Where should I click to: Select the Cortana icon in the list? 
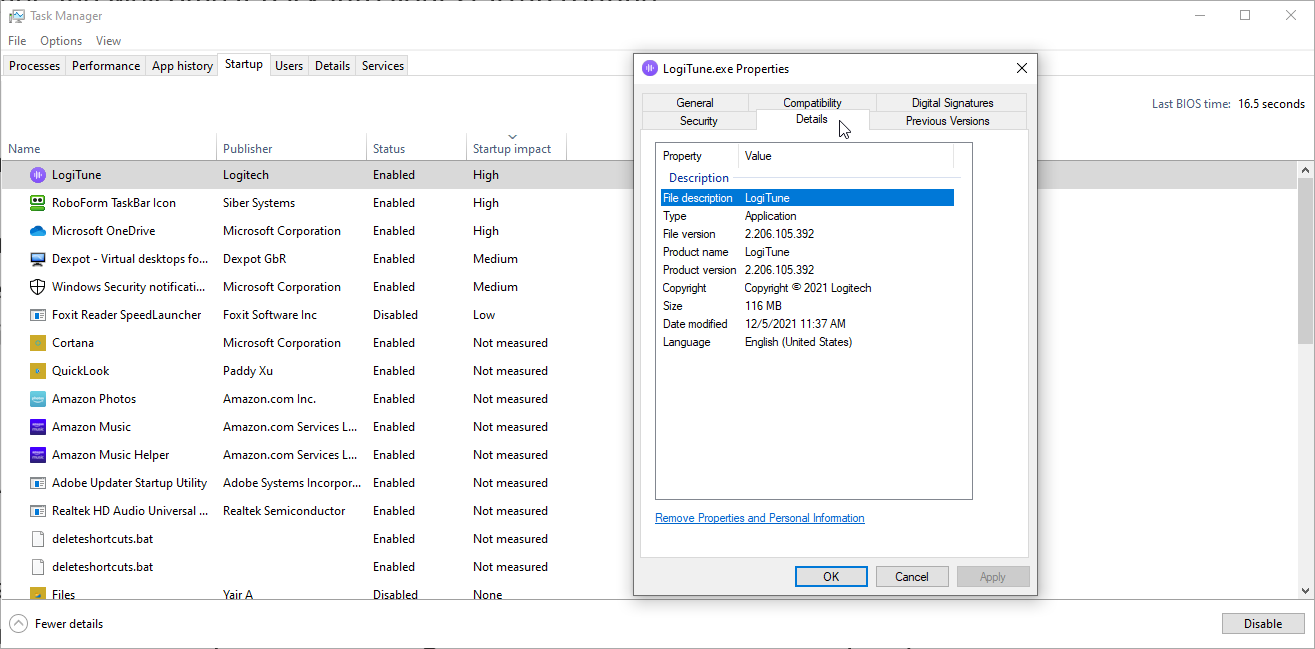(38, 343)
